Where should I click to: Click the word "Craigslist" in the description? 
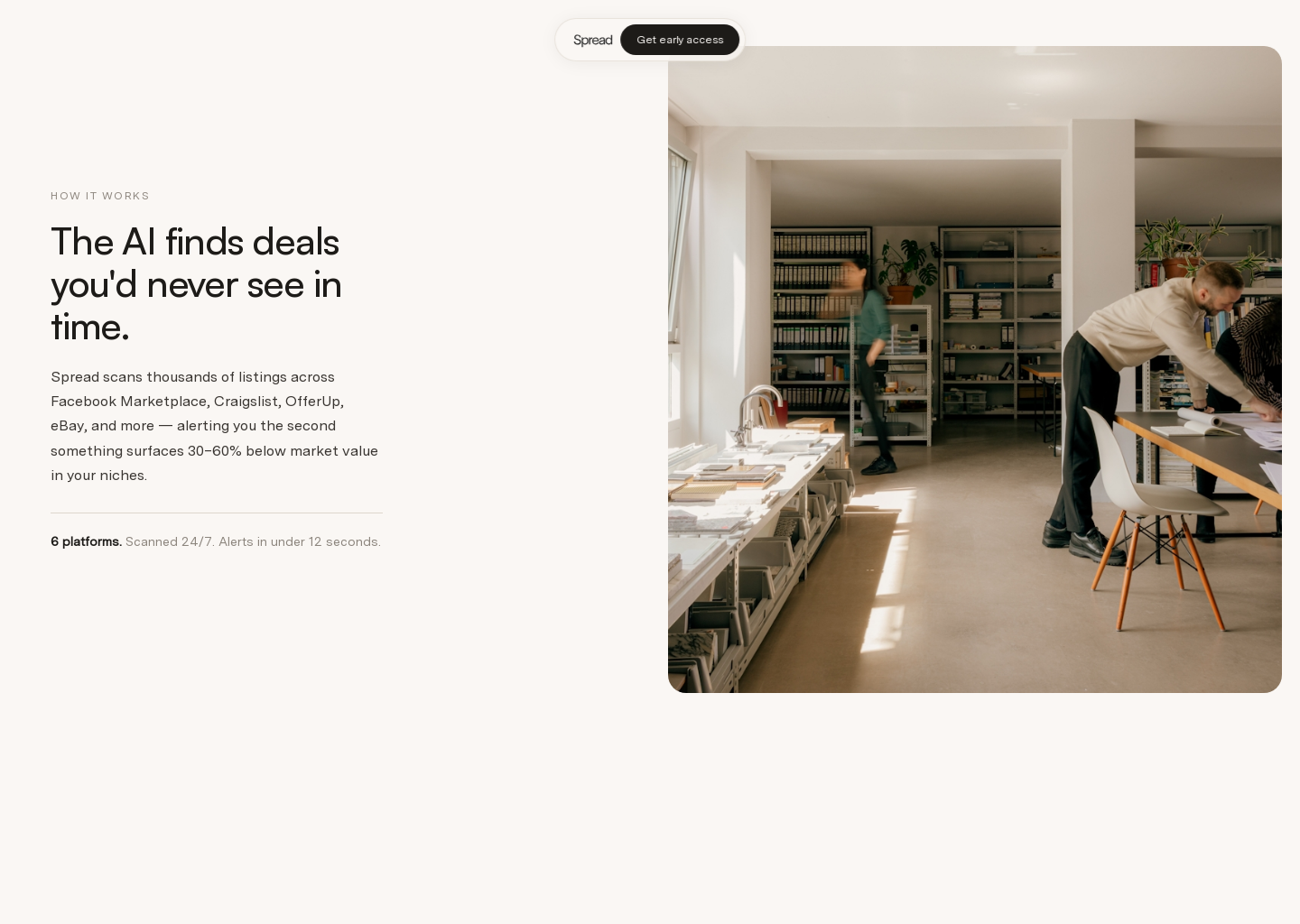coord(246,401)
